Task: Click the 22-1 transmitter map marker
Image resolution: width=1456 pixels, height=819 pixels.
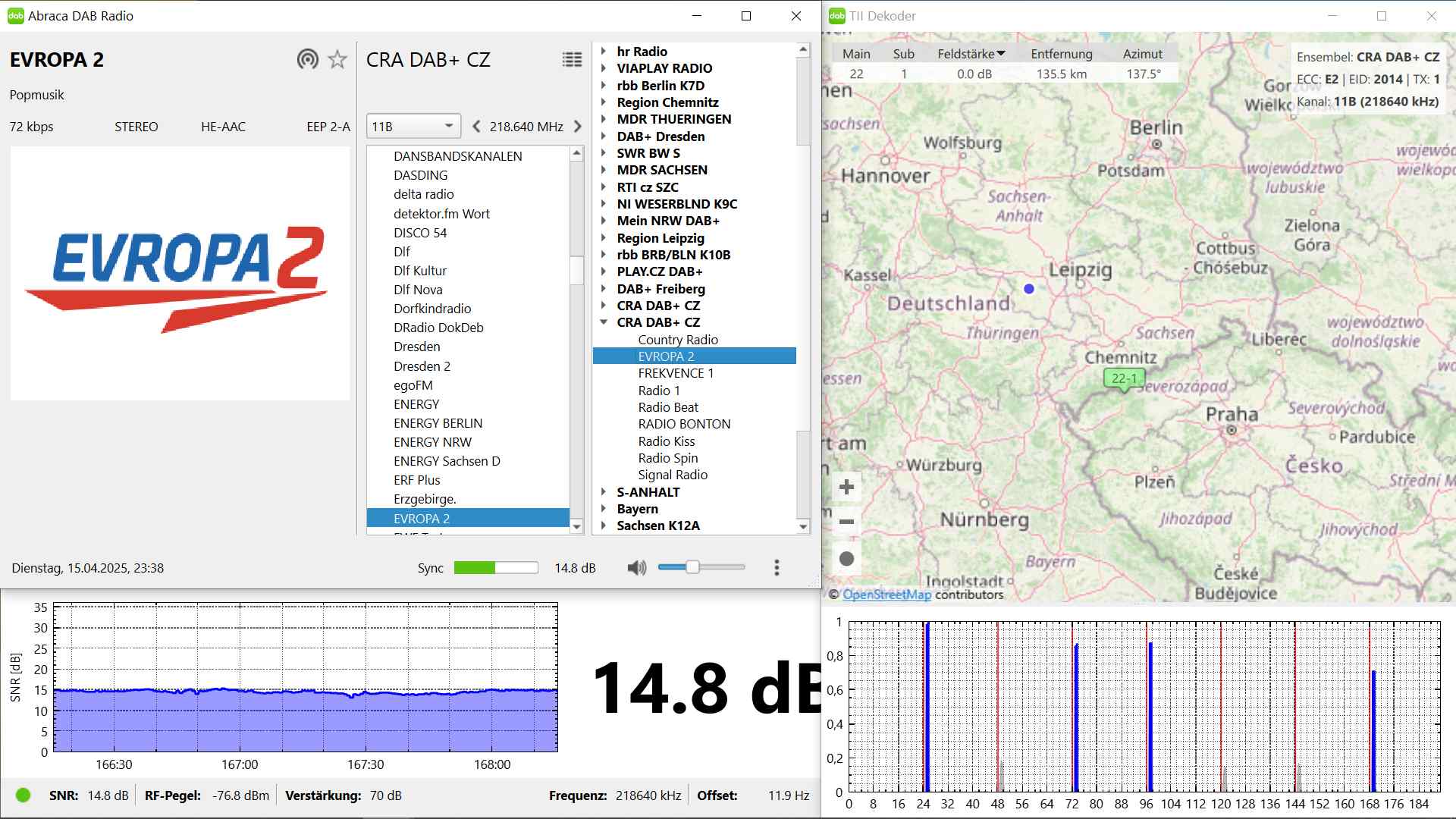Action: pos(1124,378)
